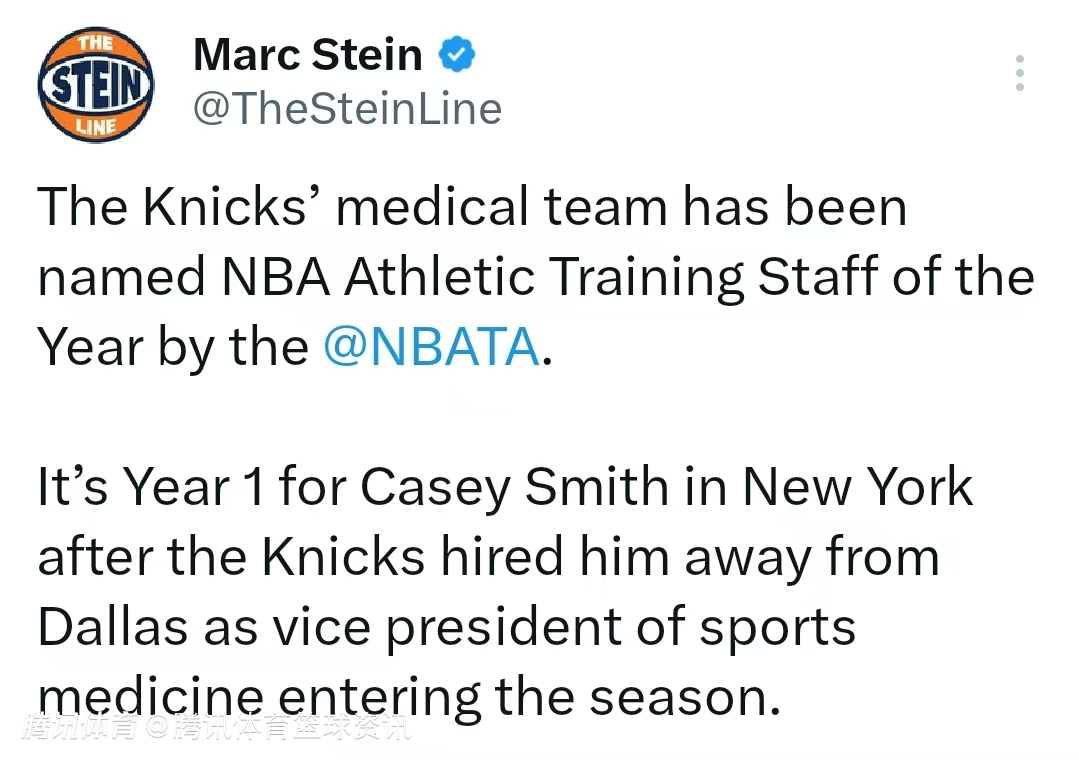1079x760 pixels.
Task: Visit the @TheSteinLine handle
Action: pyautogui.click(x=347, y=108)
